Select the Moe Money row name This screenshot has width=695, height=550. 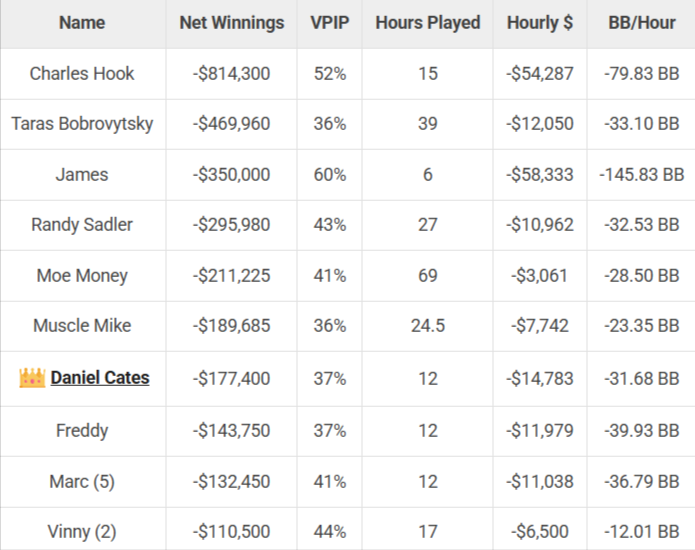[82, 275]
